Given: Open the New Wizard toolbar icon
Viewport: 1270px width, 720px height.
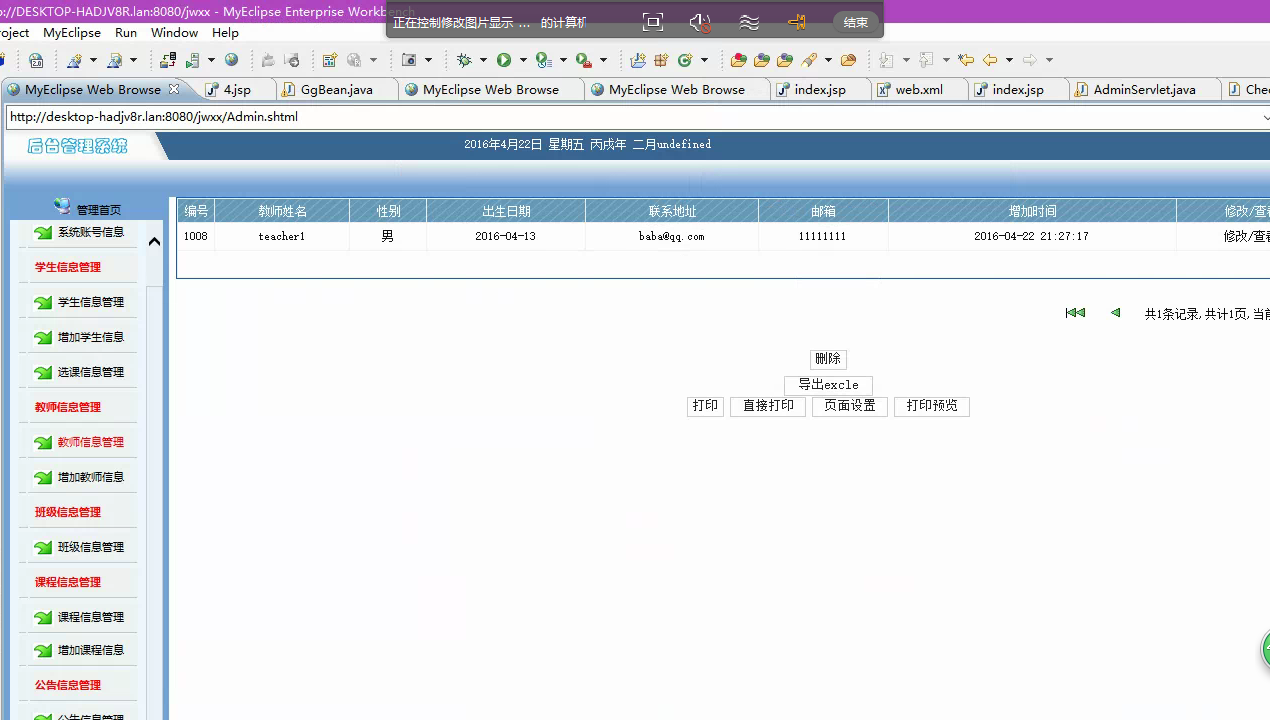Looking at the screenshot, I should tap(4, 60).
